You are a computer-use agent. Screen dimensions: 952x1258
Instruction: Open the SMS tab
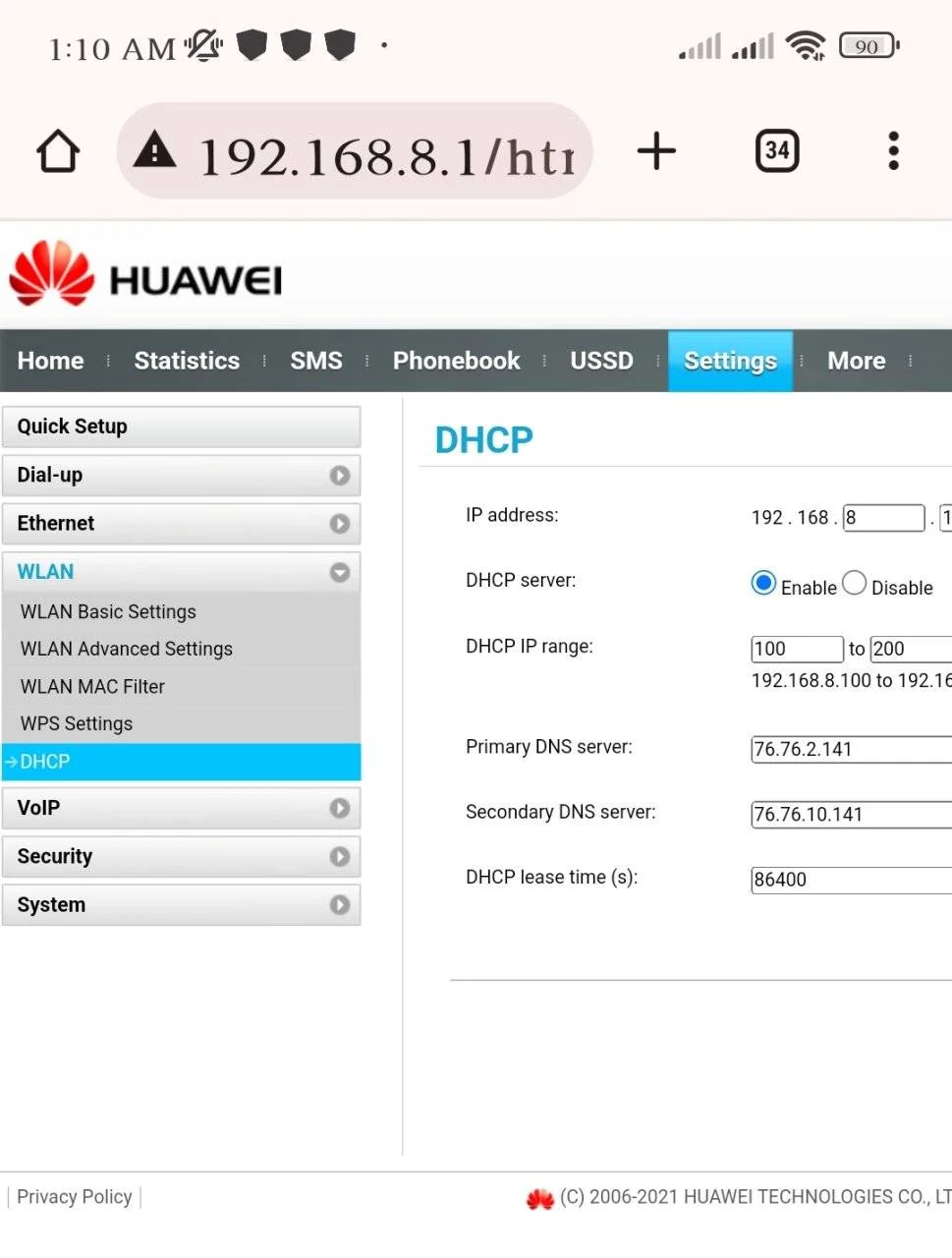(x=316, y=361)
